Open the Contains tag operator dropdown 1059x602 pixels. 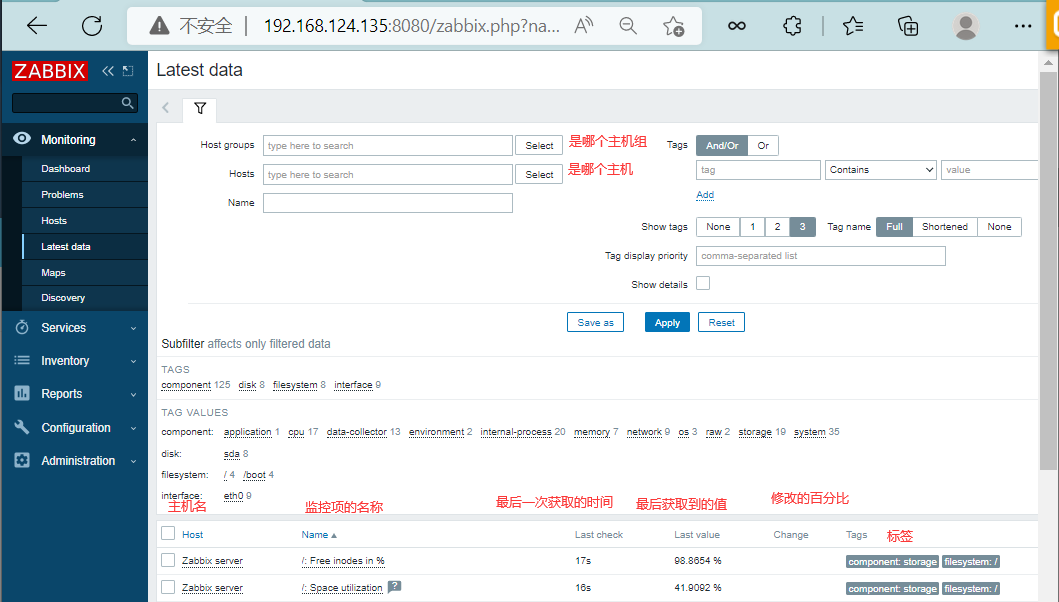[x=880, y=170]
